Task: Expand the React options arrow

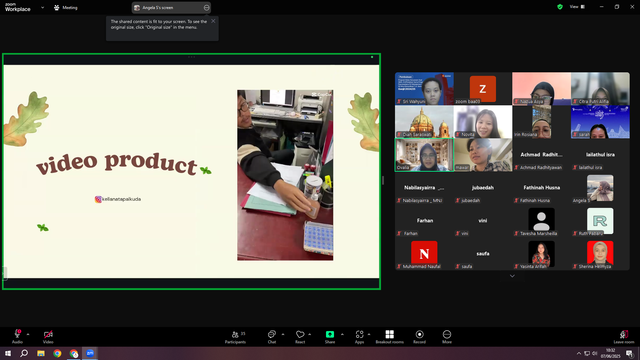Action: click(310, 334)
